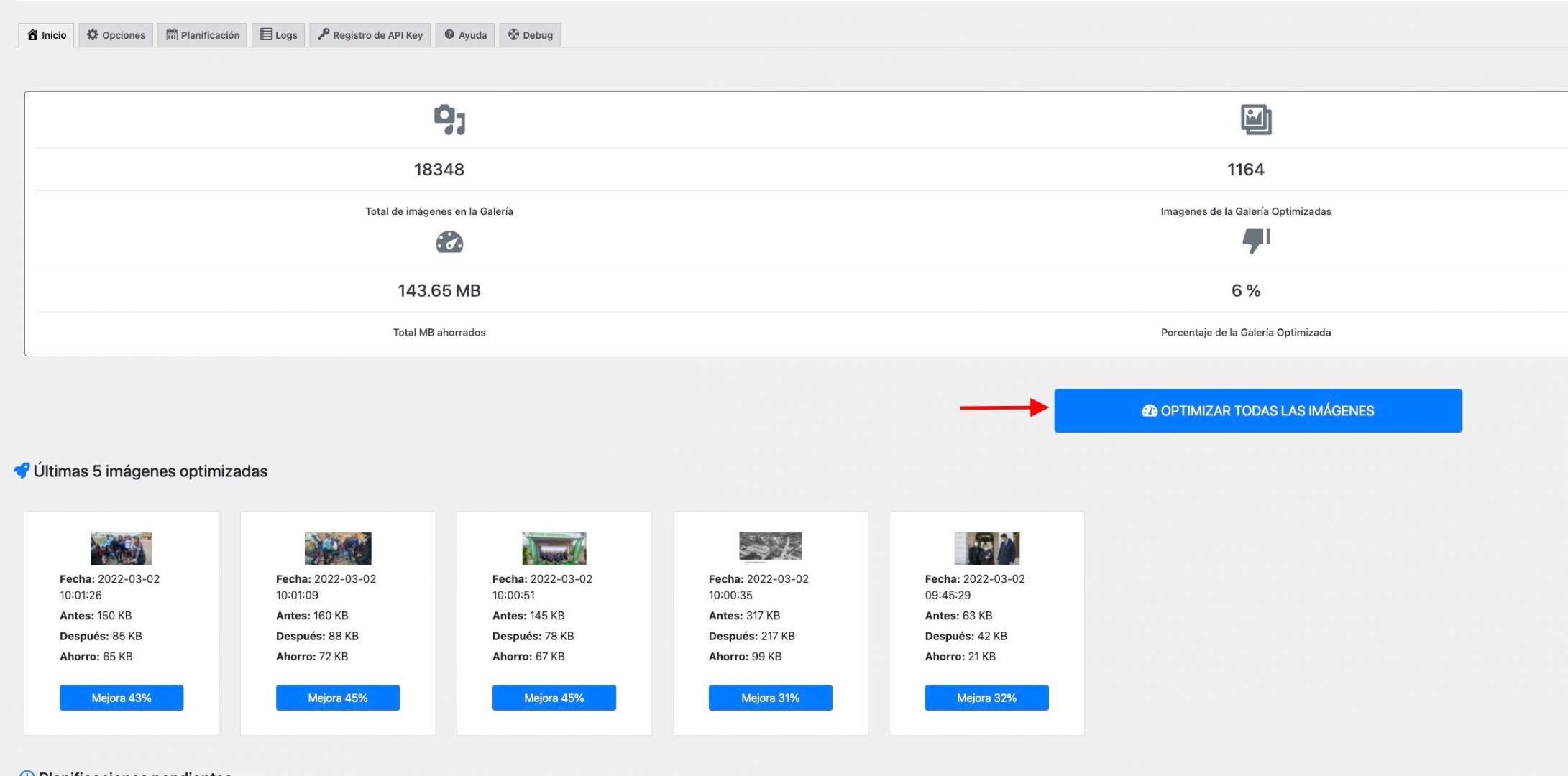This screenshot has height=776, width=1568.
Task: Go to the Logs tab
Action: 278,35
